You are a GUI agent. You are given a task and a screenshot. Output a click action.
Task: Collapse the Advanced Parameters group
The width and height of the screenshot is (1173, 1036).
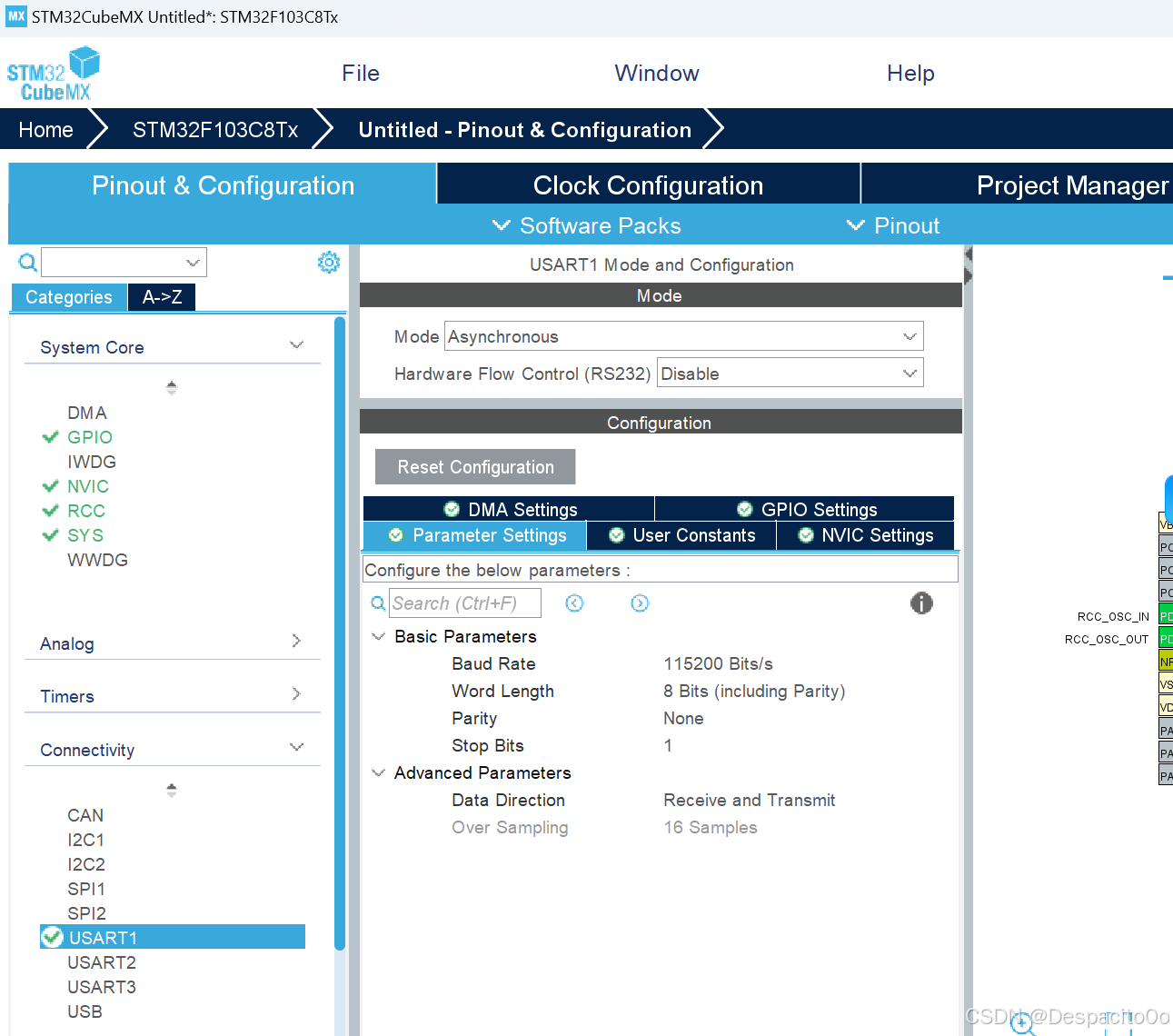[379, 772]
